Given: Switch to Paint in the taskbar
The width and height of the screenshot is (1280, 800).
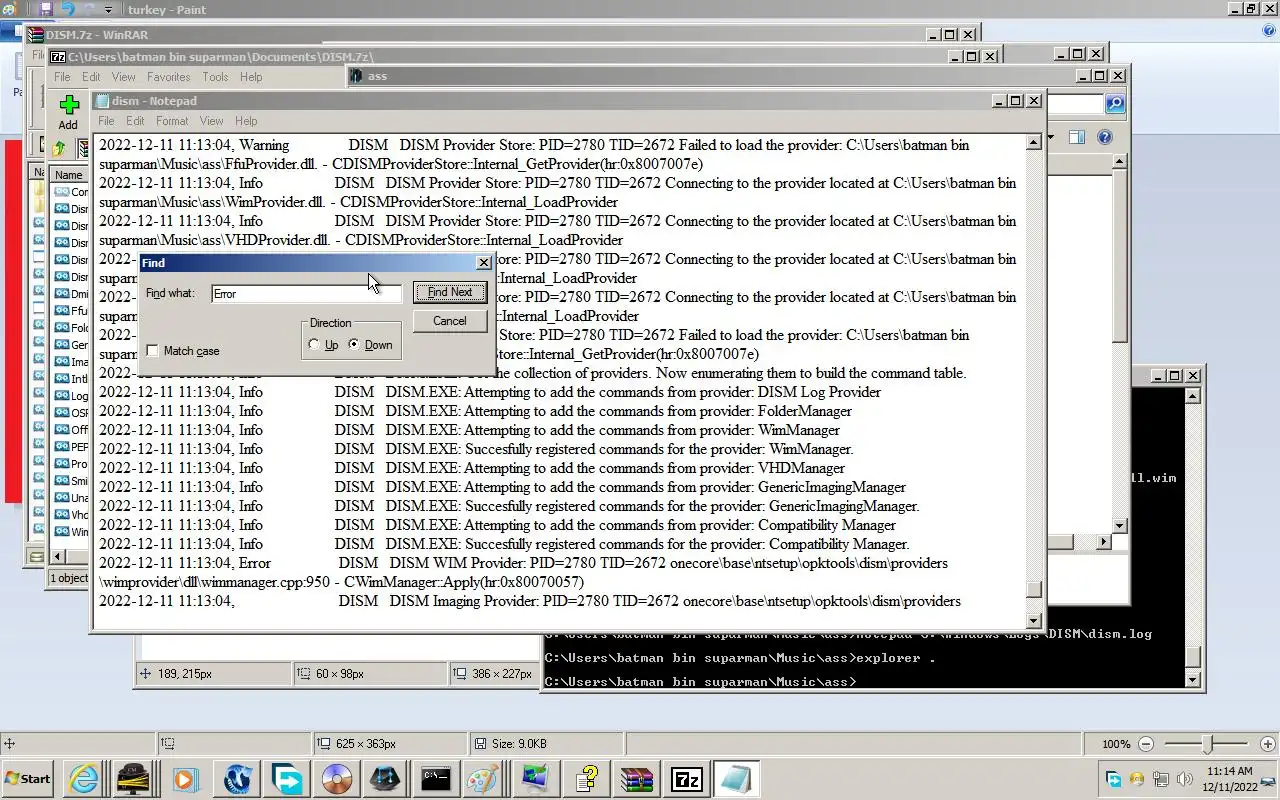Looking at the screenshot, I should click(x=484, y=779).
